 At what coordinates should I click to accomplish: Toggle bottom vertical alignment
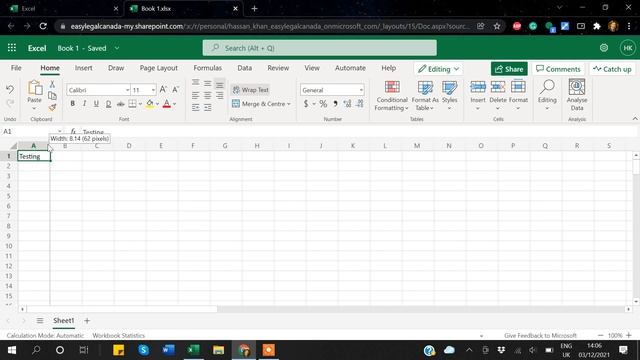point(220,84)
